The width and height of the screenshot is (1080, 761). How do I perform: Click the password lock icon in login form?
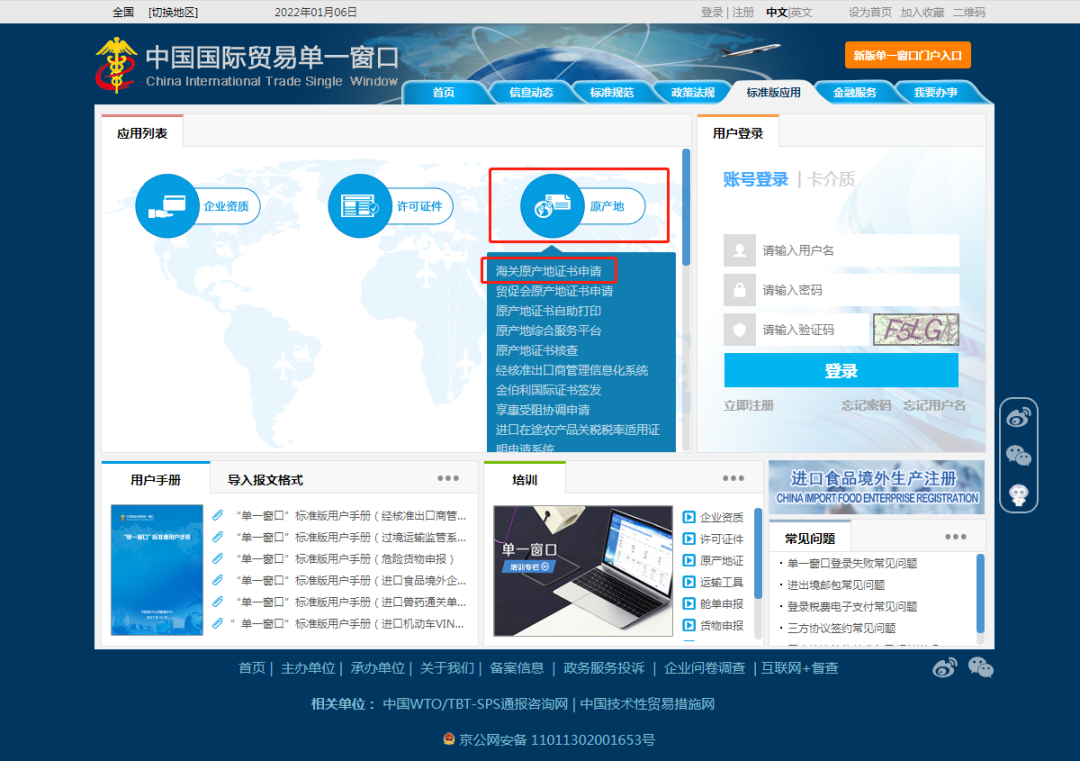click(738, 290)
